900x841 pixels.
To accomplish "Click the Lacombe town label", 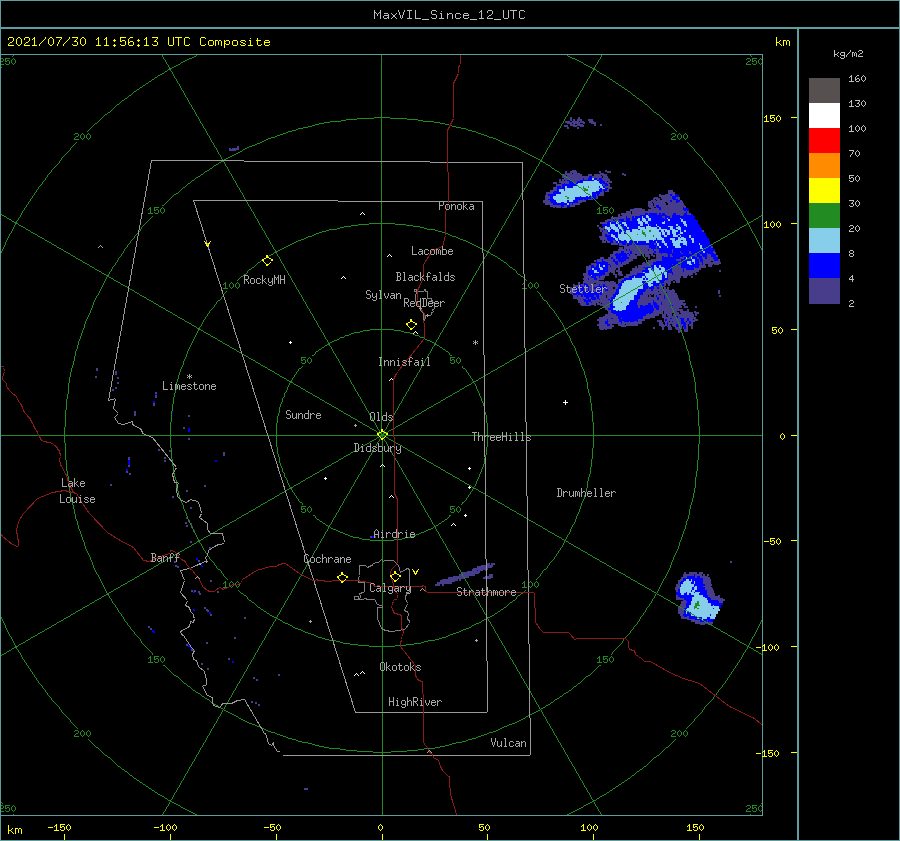I will click(x=432, y=251).
